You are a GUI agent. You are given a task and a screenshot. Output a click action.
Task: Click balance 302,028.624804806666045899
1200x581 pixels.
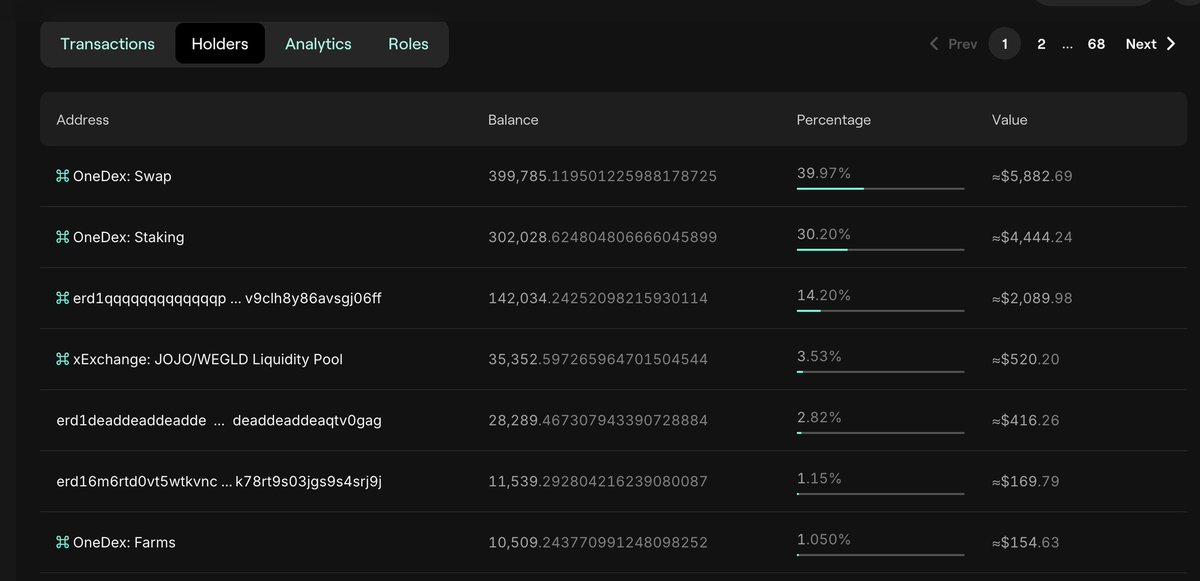pos(602,237)
